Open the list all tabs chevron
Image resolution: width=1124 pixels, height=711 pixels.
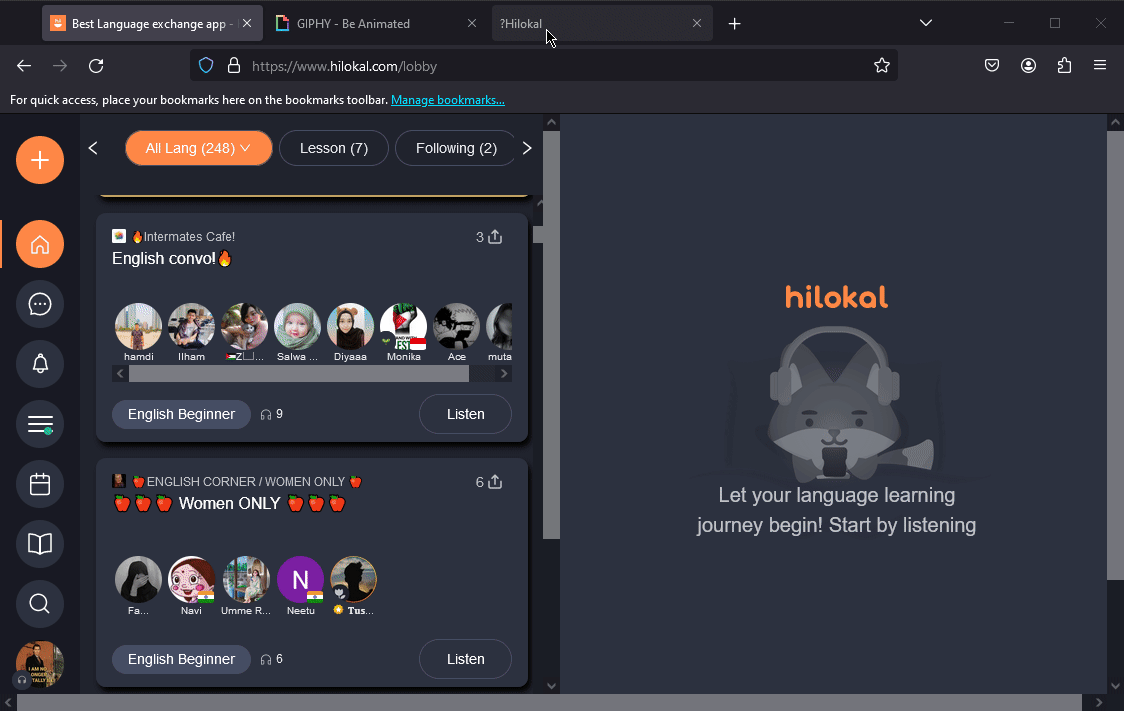click(926, 24)
